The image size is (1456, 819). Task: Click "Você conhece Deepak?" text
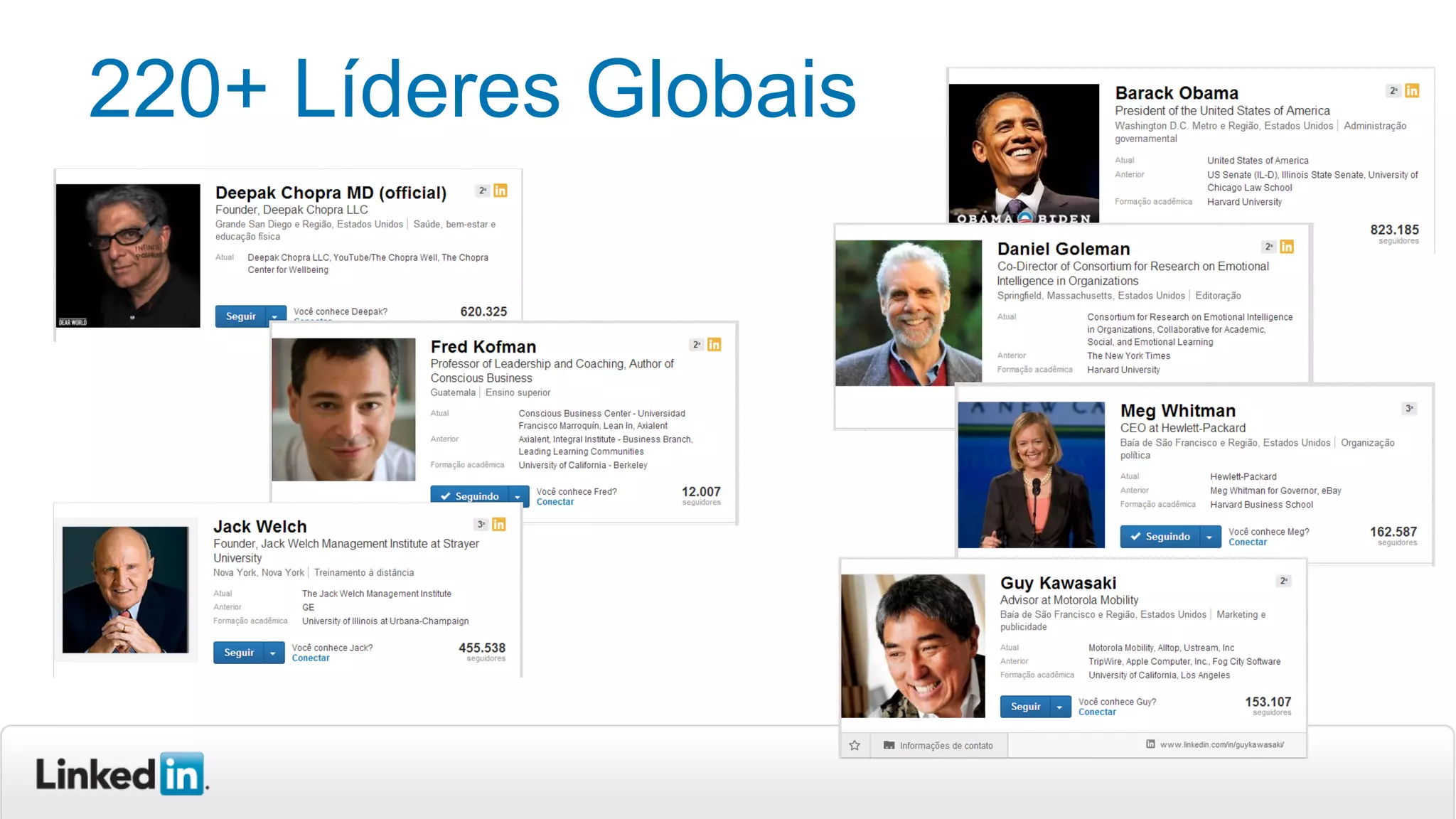tap(341, 311)
